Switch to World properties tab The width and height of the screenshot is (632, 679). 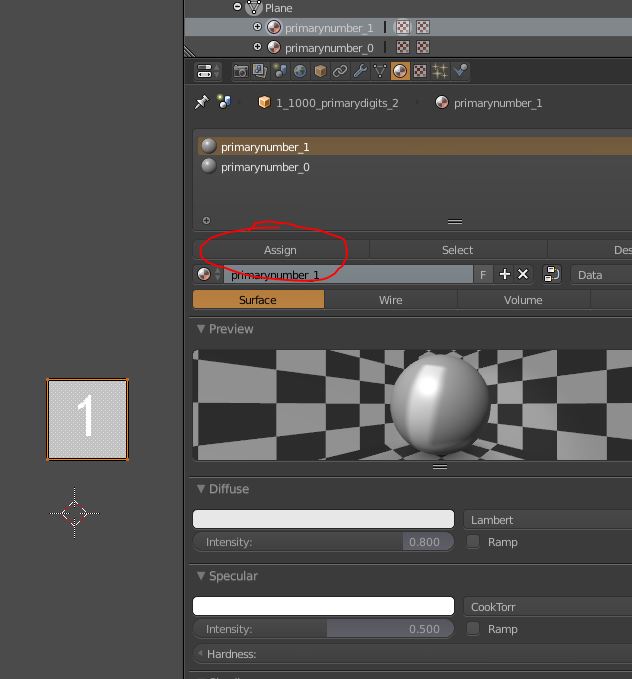300,71
